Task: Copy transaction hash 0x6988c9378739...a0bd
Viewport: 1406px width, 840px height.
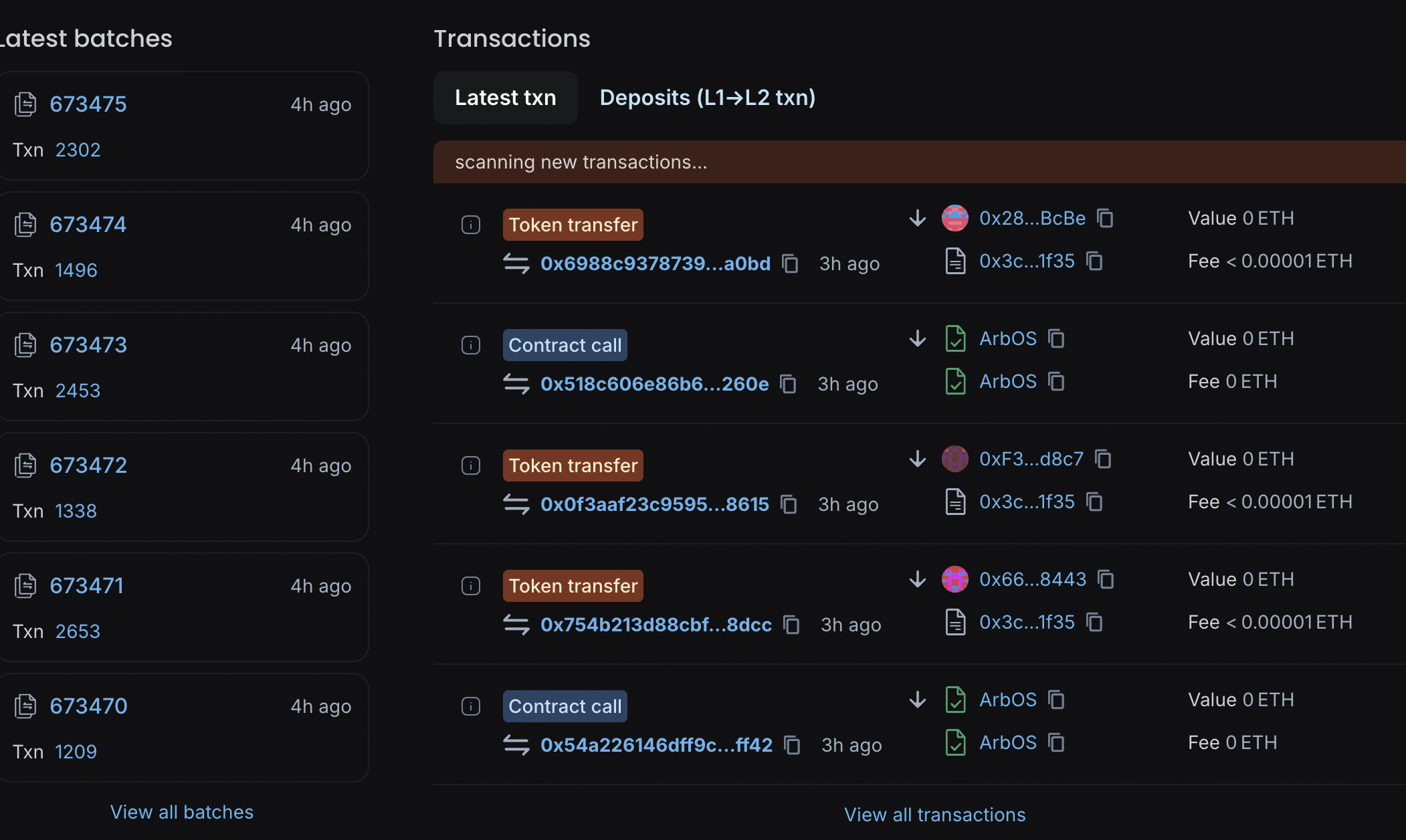Action: tap(791, 264)
